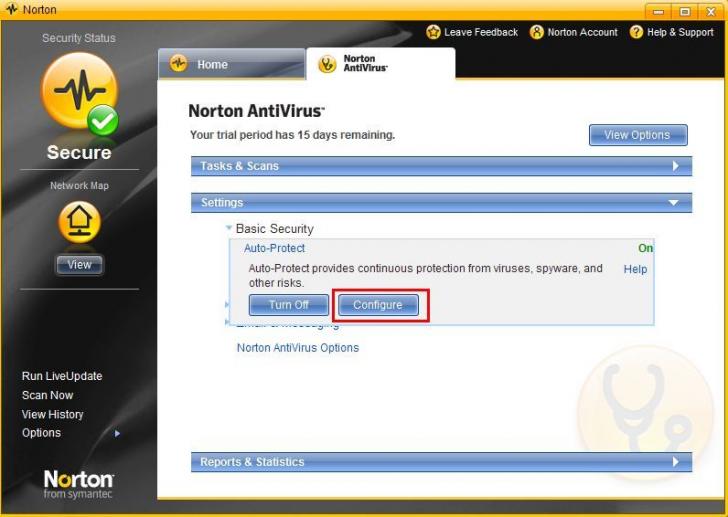Open the Norton AntiVirus Options link
Image resolution: width=728 pixels, height=517 pixels.
pos(297,348)
